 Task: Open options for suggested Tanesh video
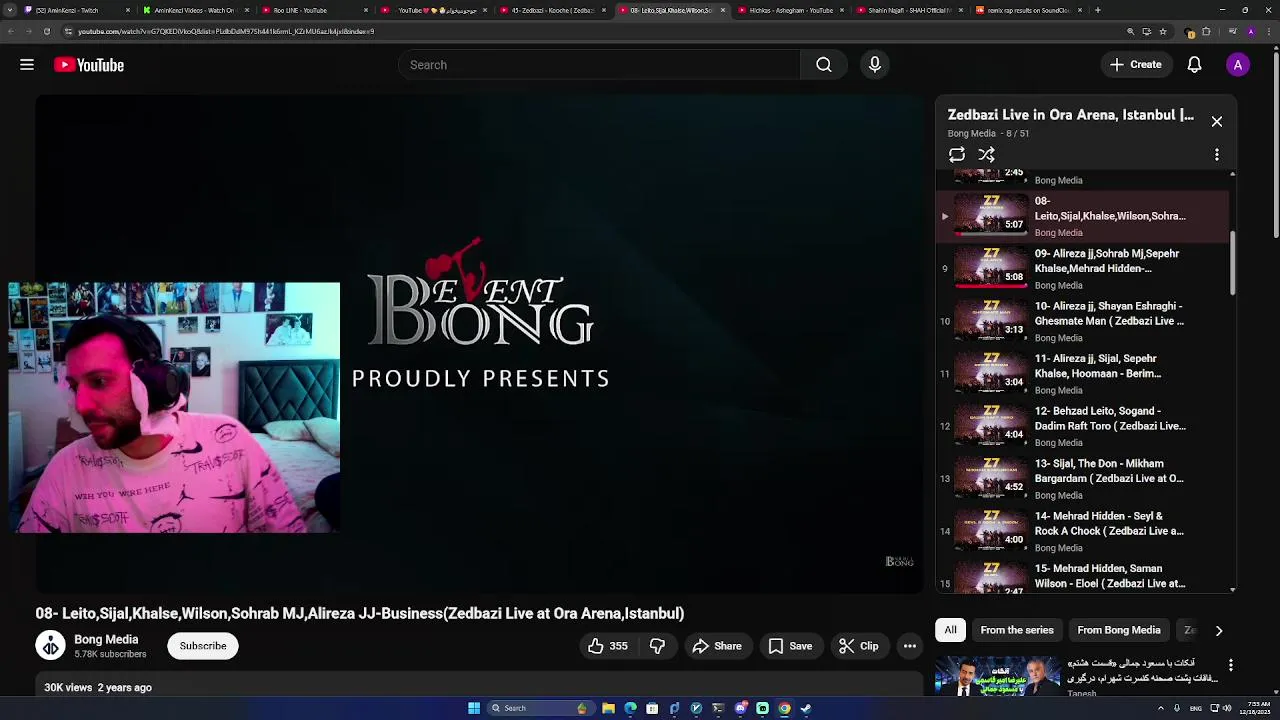tap(1231, 665)
